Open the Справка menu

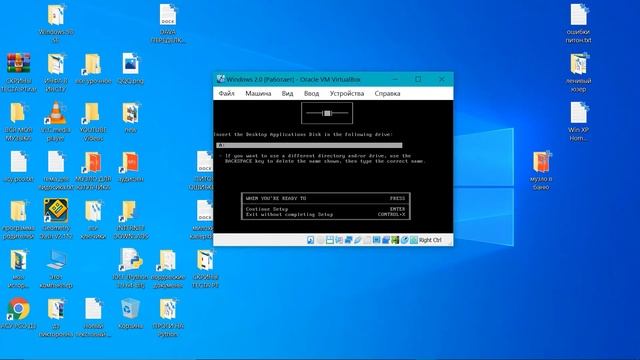387,93
